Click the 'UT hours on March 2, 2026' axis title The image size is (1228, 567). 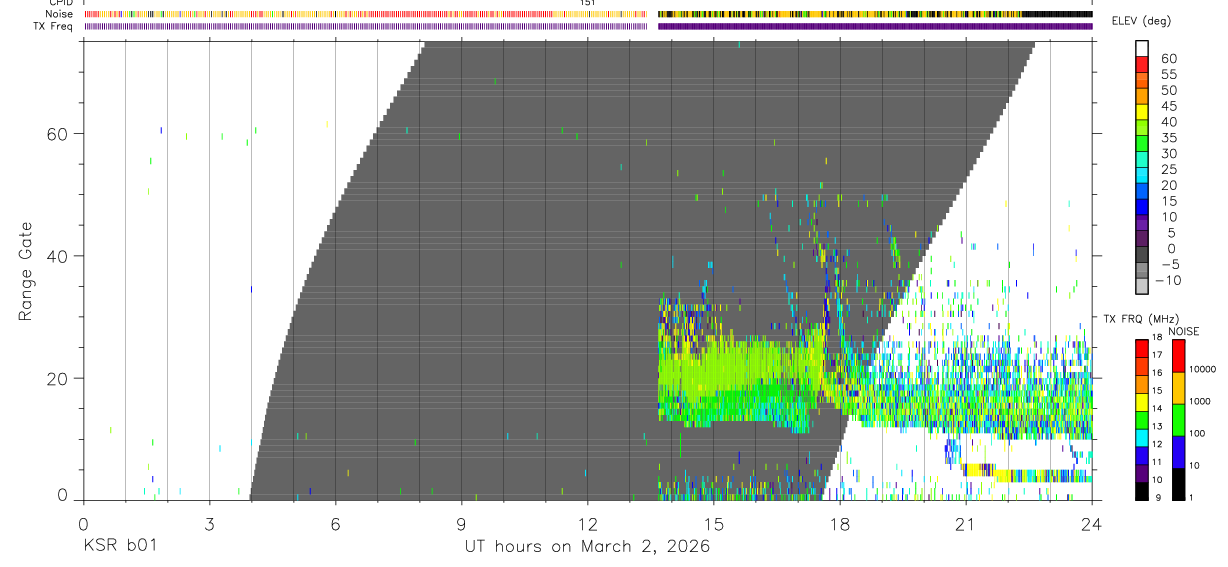coord(587,547)
